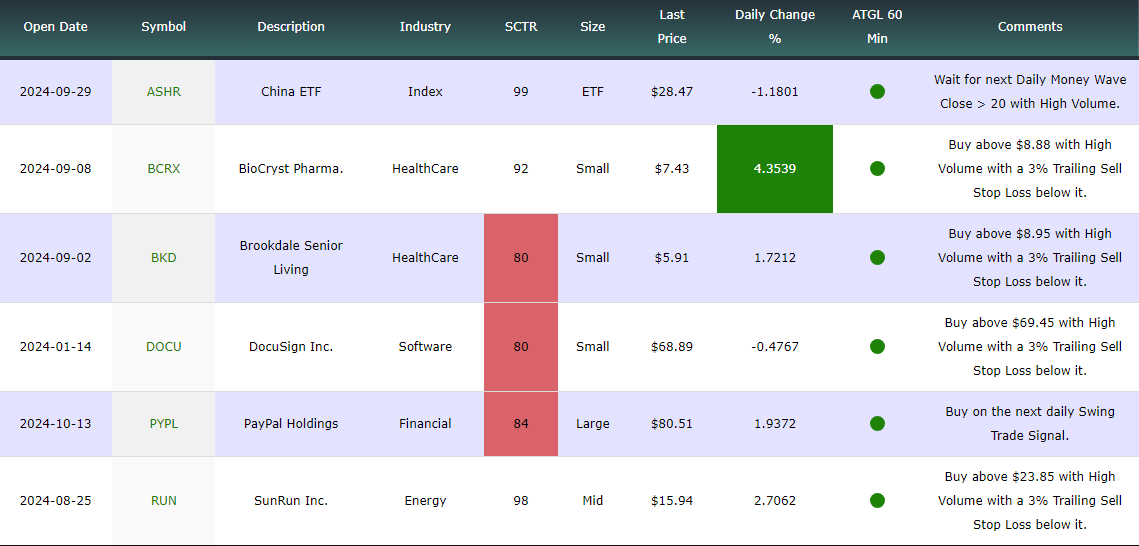Click the last price $5.91

click(672, 257)
